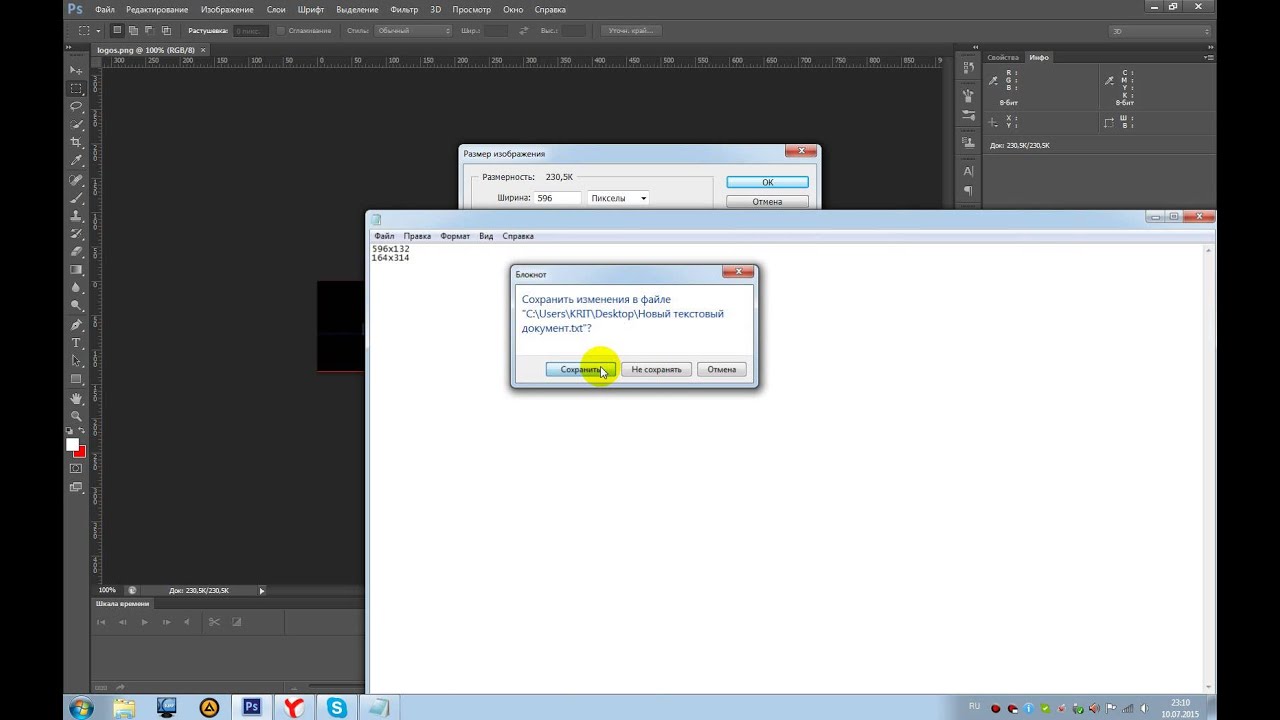Click the foreground color swatch
This screenshot has height=720, width=1280.
pos(72,445)
